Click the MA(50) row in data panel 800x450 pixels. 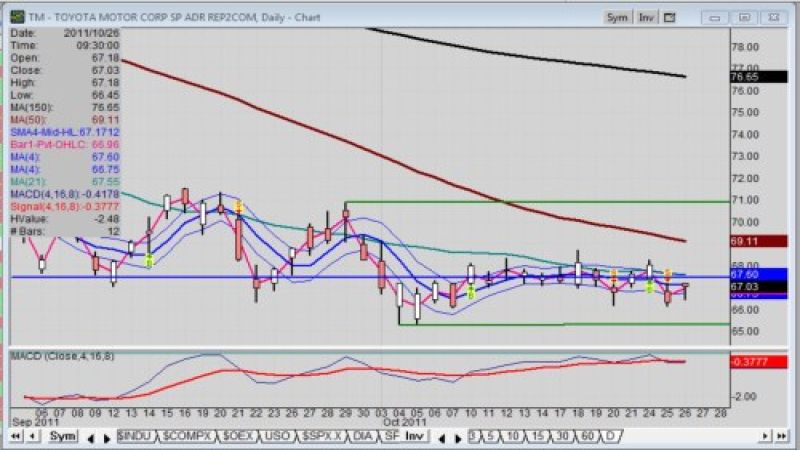click(65, 120)
